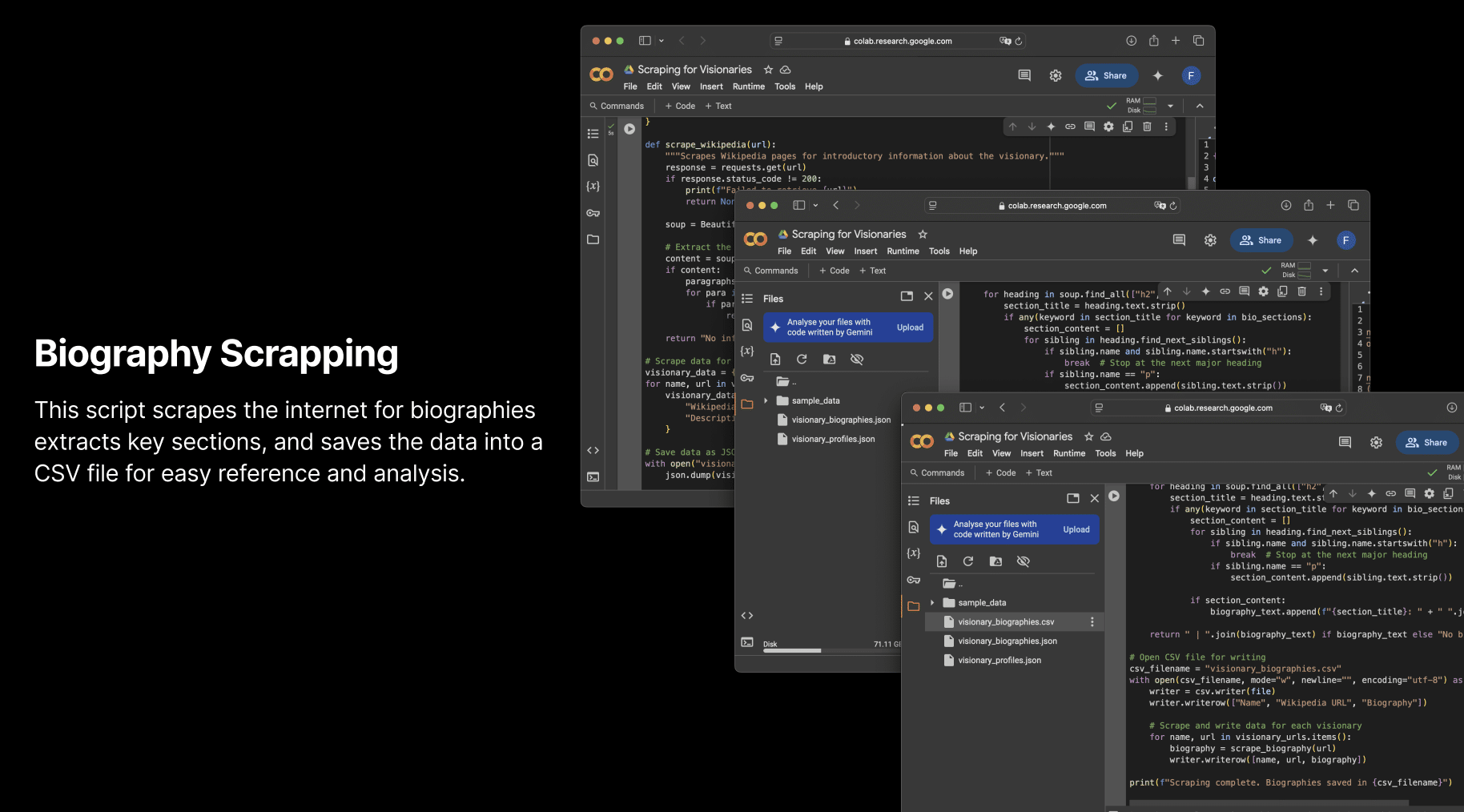Open comments in back window header
Viewport: 1464px width, 812px height.
(1024, 75)
